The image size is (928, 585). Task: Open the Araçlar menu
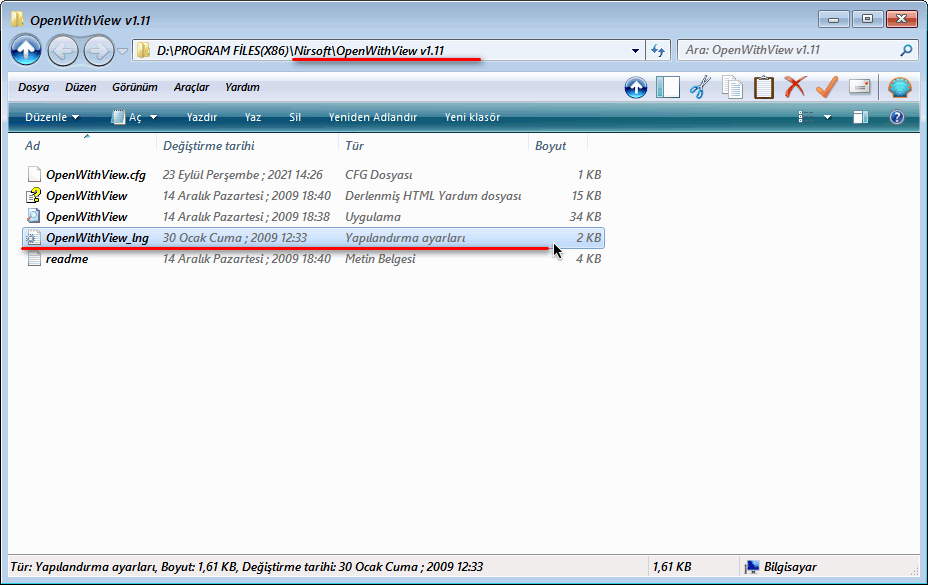click(x=192, y=87)
